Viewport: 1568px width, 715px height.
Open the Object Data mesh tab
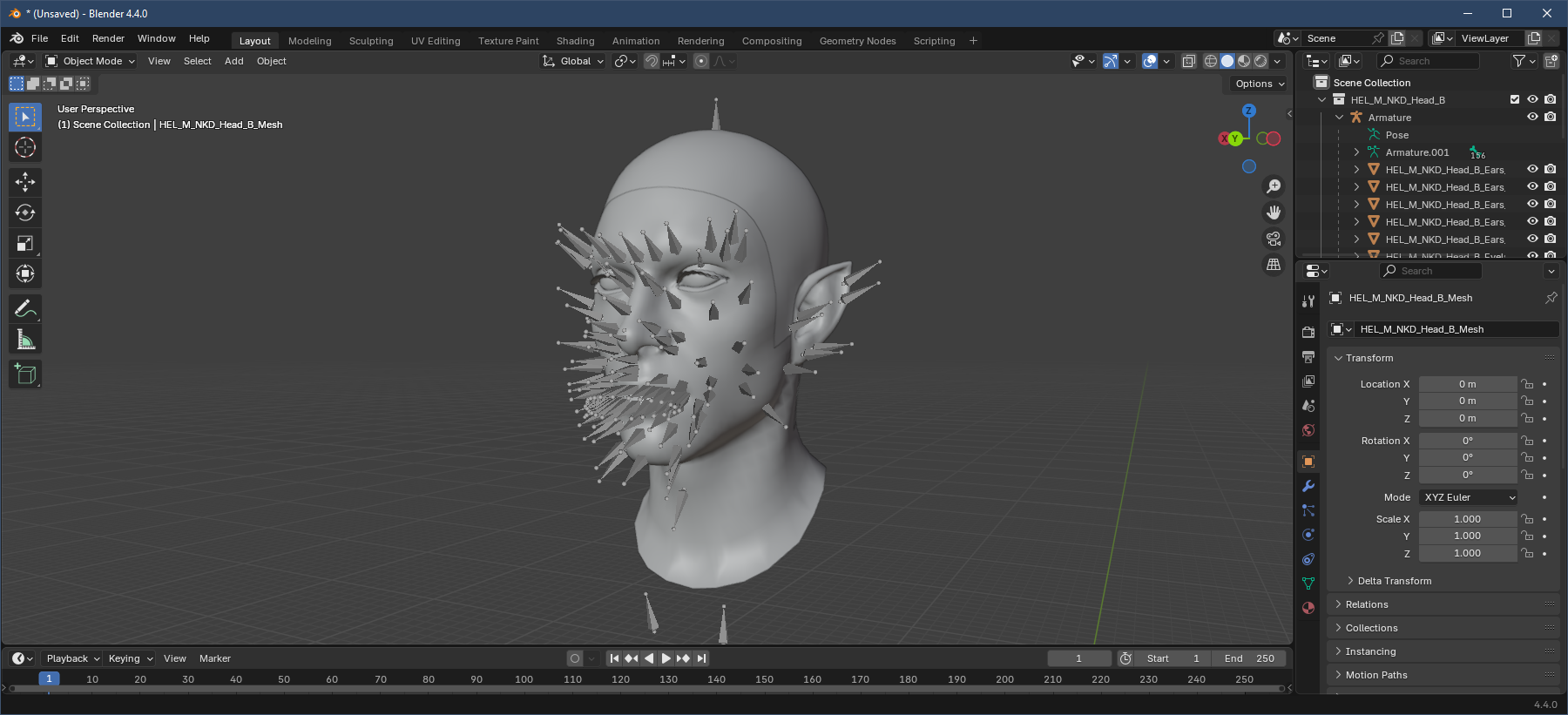coord(1308,583)
